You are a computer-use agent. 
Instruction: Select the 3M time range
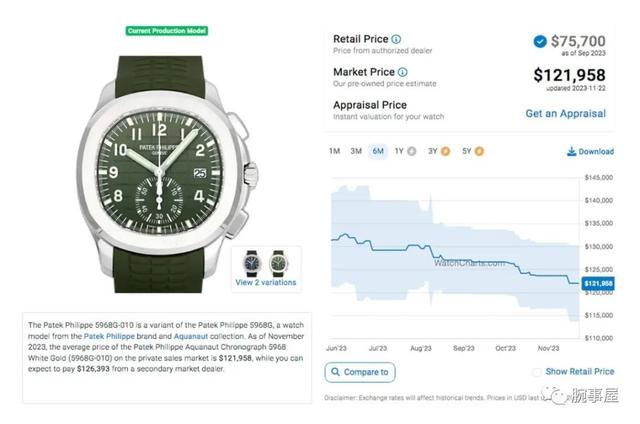coord(356,151)
